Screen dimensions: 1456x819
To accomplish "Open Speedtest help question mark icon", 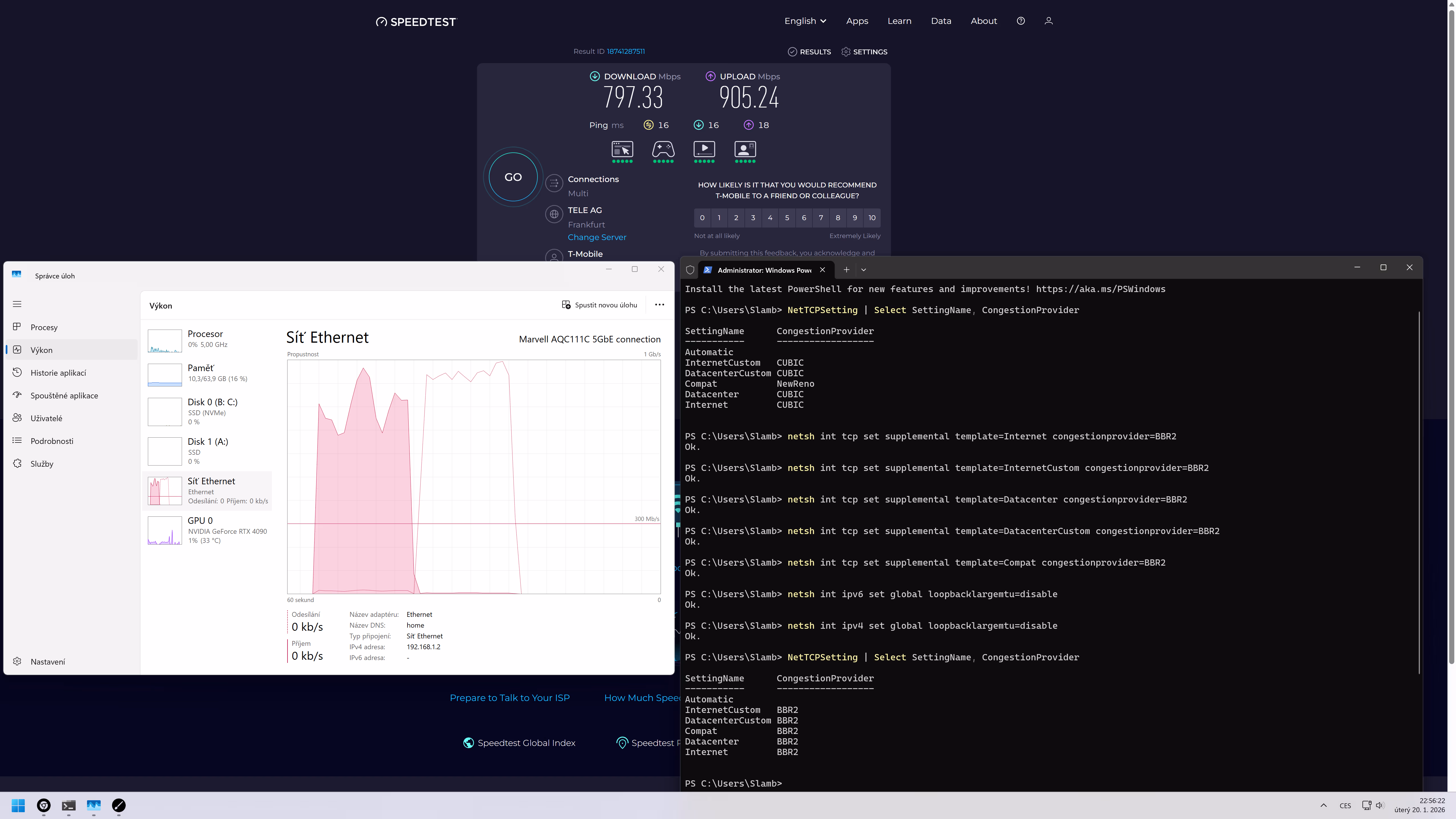I will pos(1020,21).
